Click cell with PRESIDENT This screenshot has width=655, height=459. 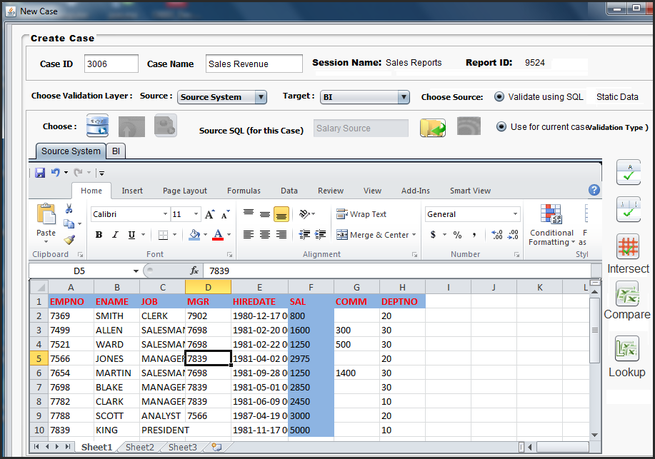[x=162, y=430]
